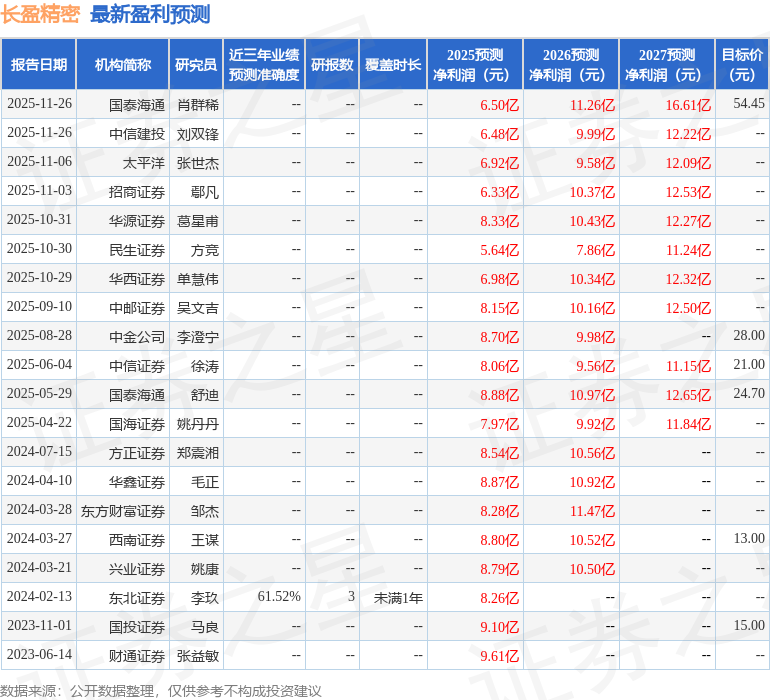This screenshot has width=770, height=700.
Task: Click the 最新盈利预测 heading
Action: (150, 14)
